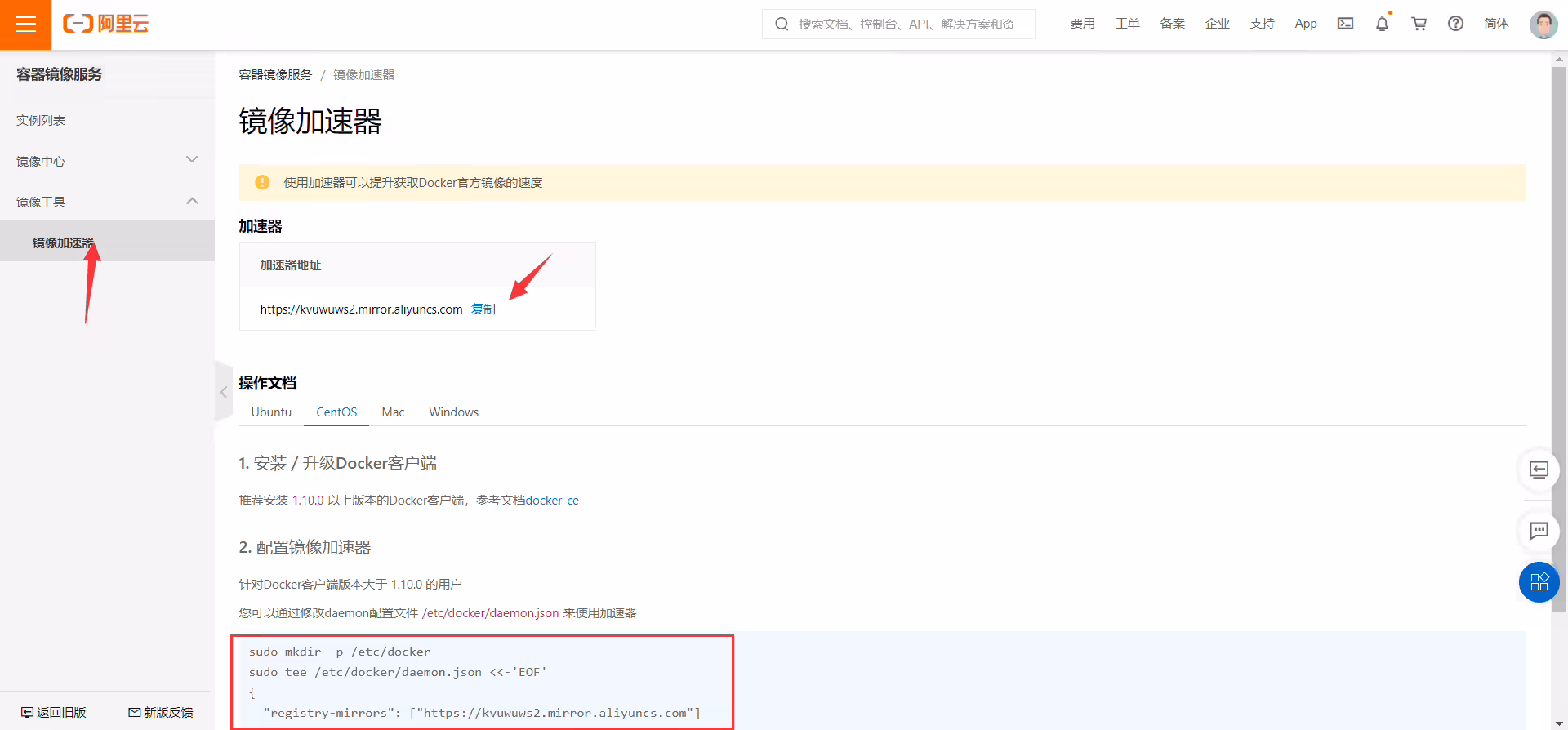Click the sudo mkdir -p /etc/docker line
Image resolution: width=1568 pixels, height=730 pixels.
tap(340, 652)
